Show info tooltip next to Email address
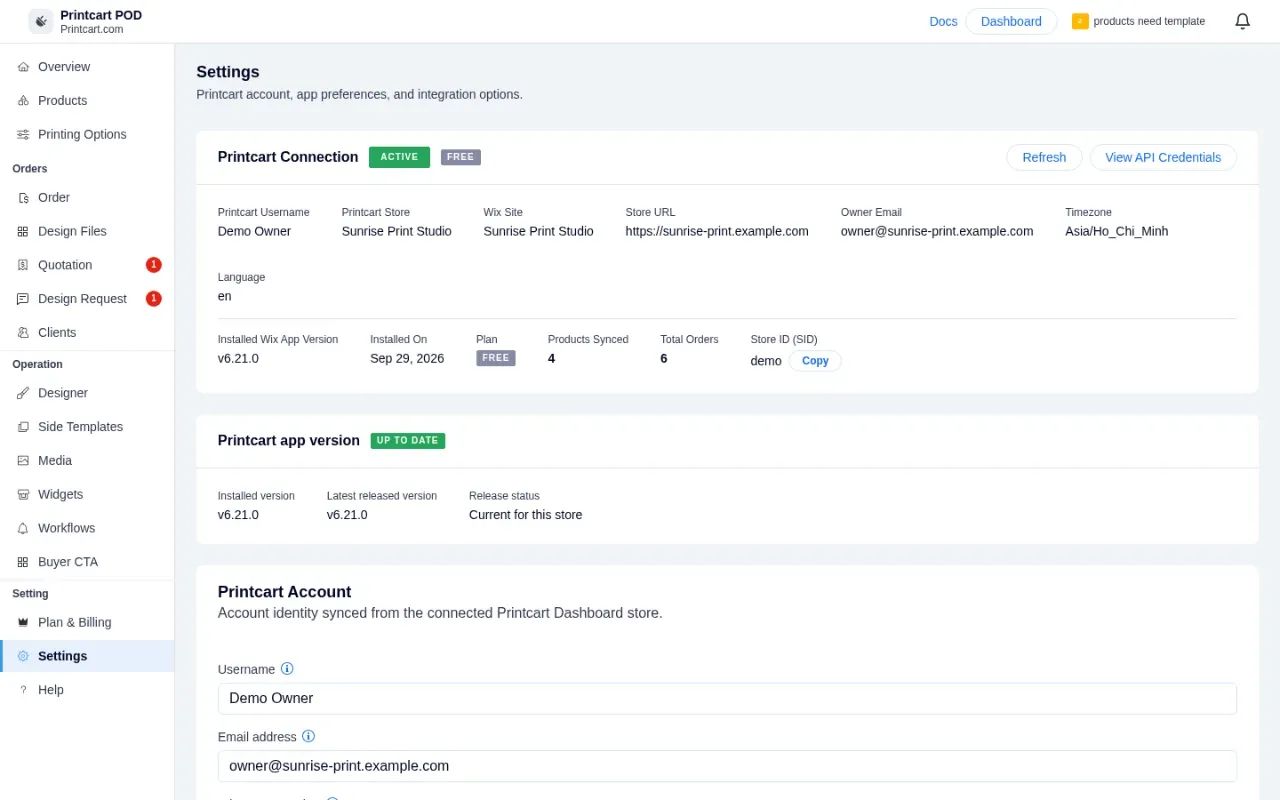This screenshot has height=800, width=1280. click(308, 737)
